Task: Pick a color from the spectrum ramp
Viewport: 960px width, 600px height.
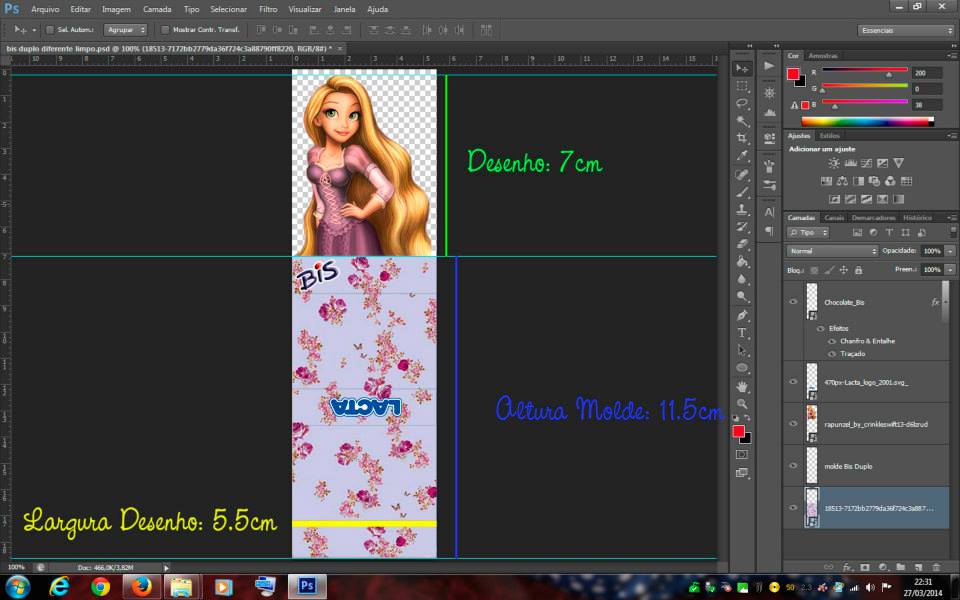Action: click(868, 121)
